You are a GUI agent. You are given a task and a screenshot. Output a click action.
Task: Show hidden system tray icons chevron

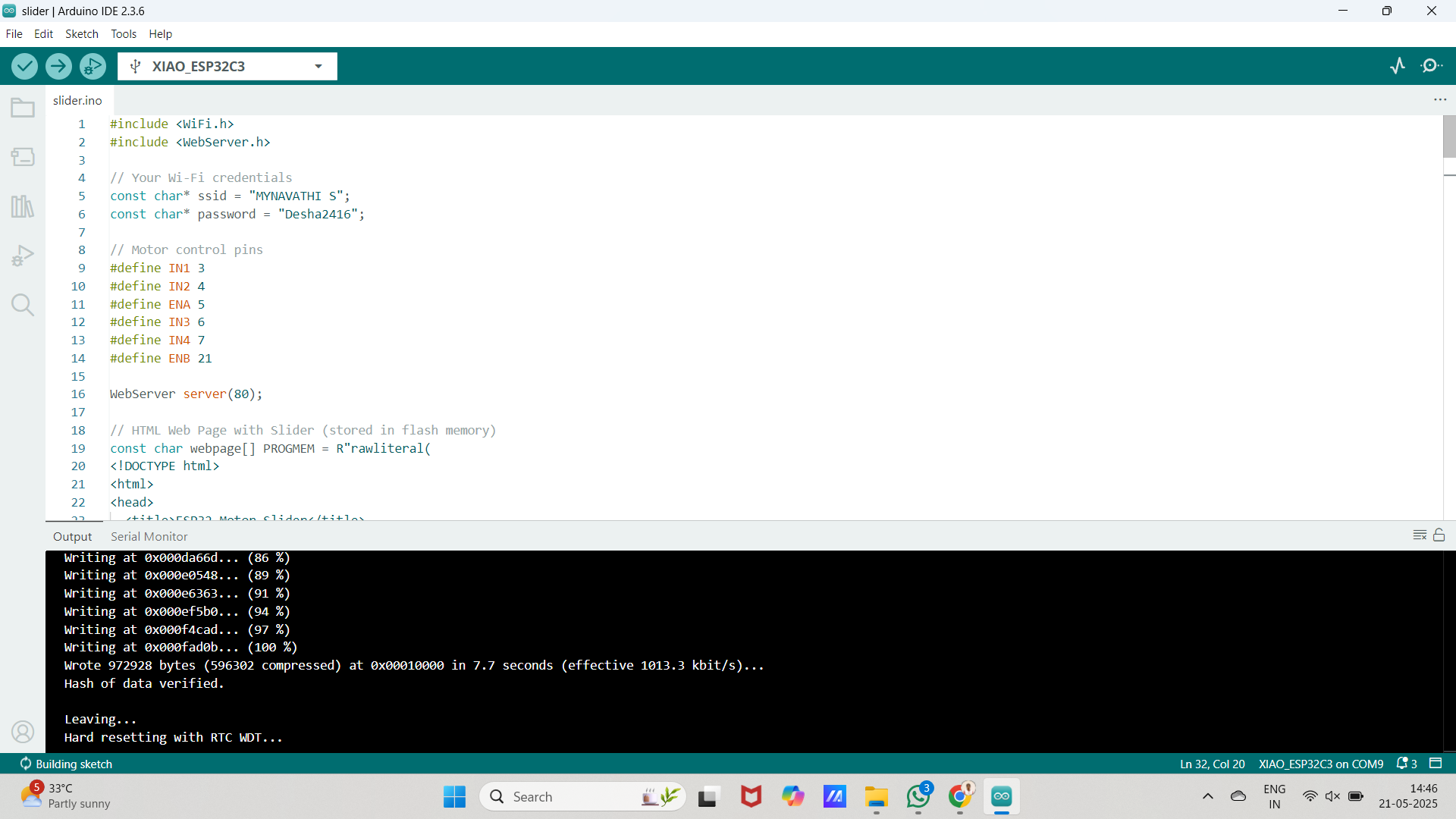click(1208, 796)
